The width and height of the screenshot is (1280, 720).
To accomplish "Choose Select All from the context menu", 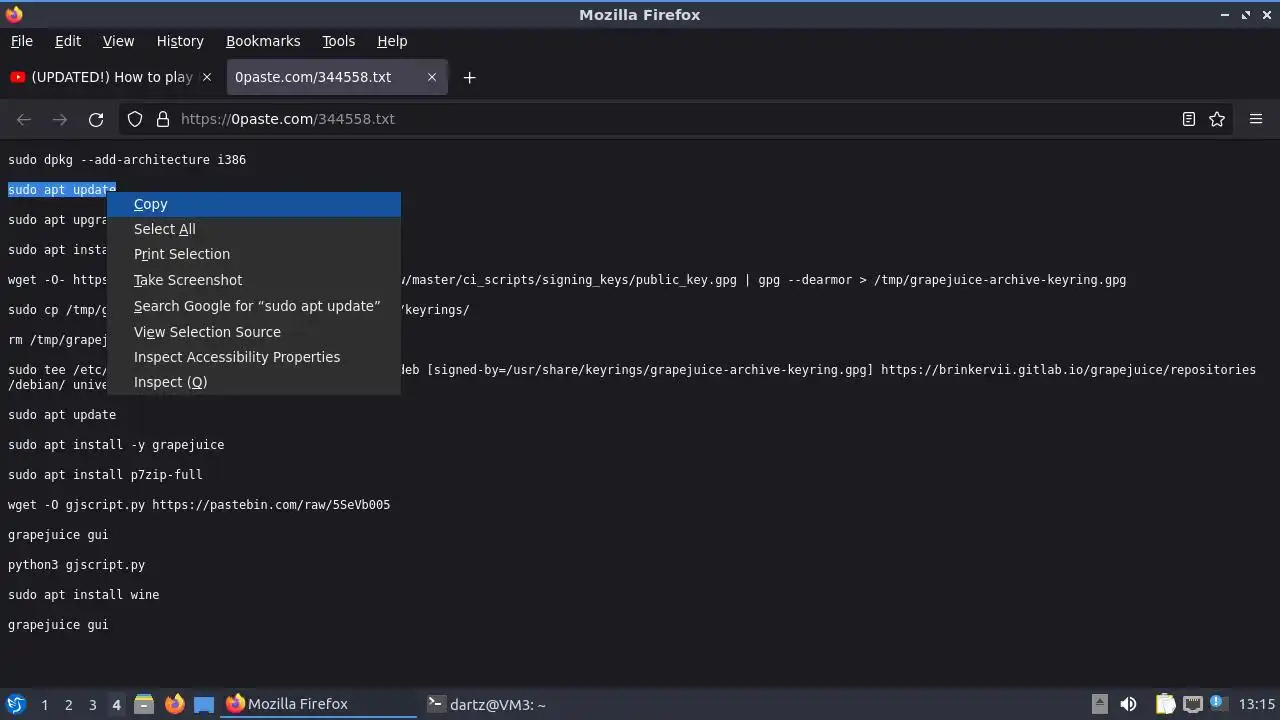I will (254, 229).
